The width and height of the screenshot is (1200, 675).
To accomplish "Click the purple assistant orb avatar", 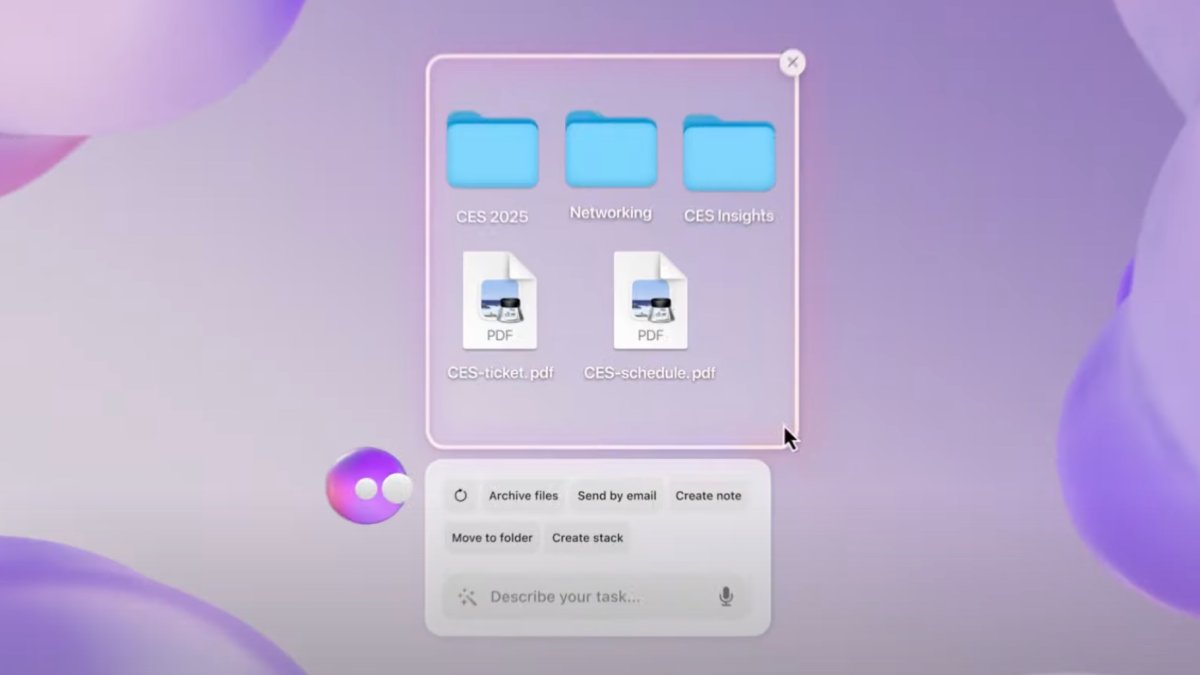I will (369, 486).
